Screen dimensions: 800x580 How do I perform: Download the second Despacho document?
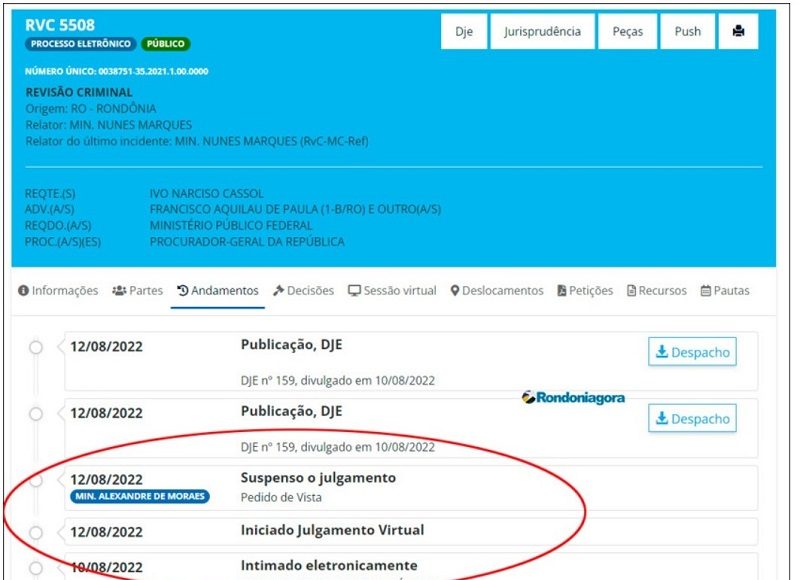coord(692,419)
